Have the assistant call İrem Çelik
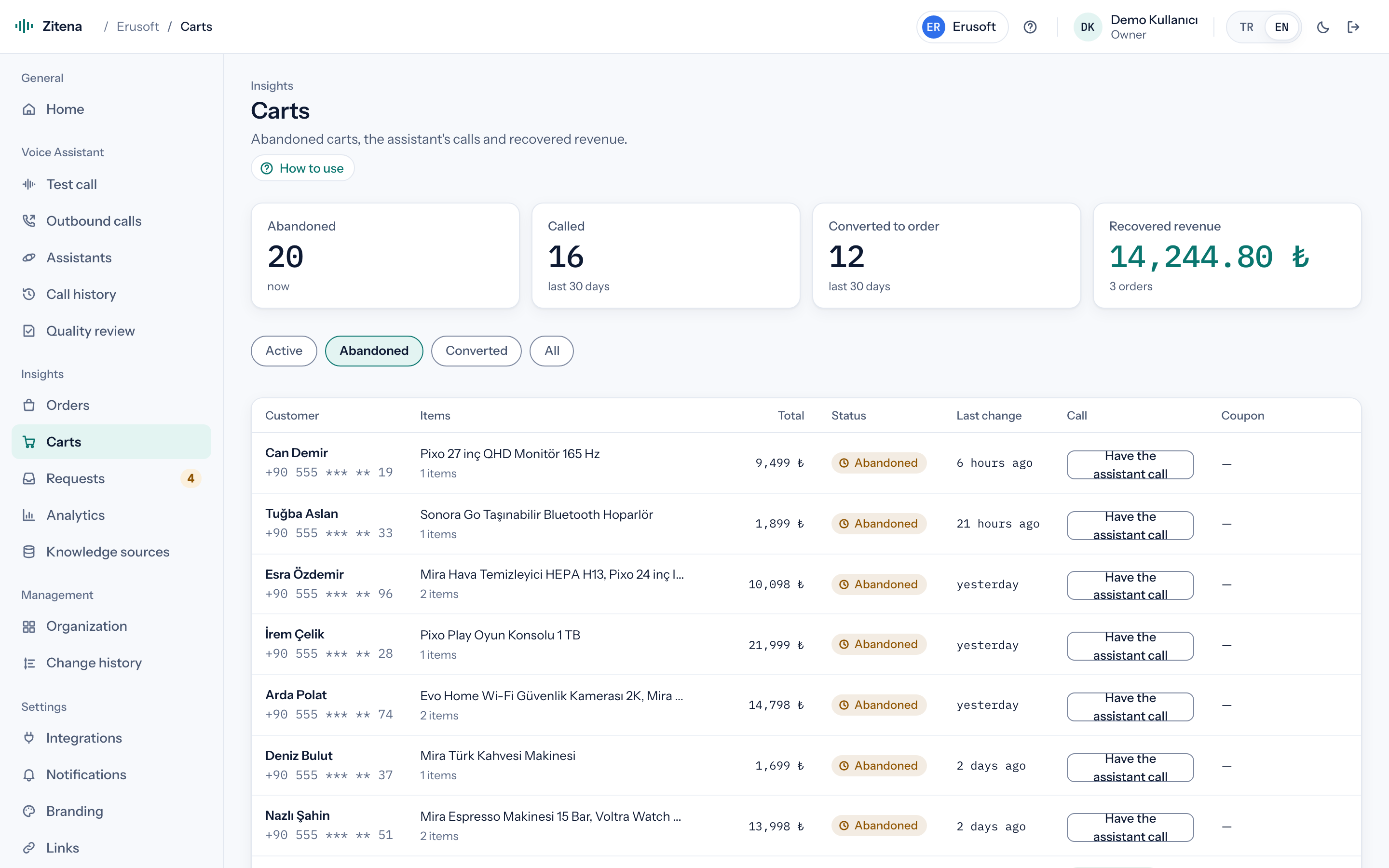The width and height of the screenshot is (1389, 868). click(x=1130, y=646)
